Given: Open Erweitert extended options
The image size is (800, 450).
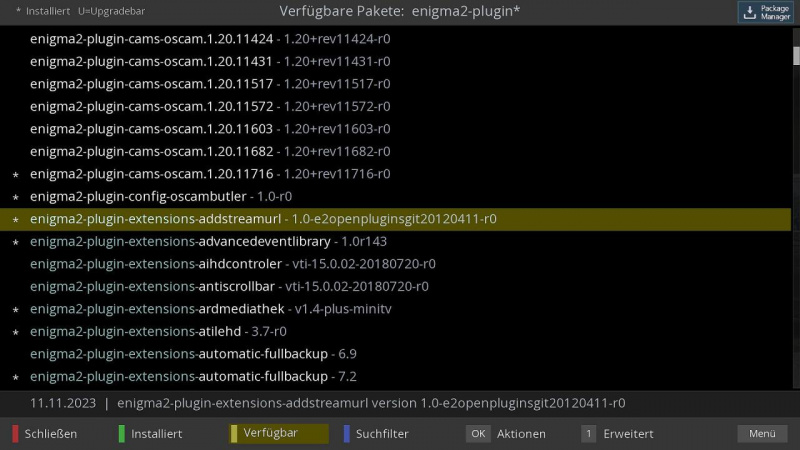Looking at the screenshot, I should click(628, 434).
